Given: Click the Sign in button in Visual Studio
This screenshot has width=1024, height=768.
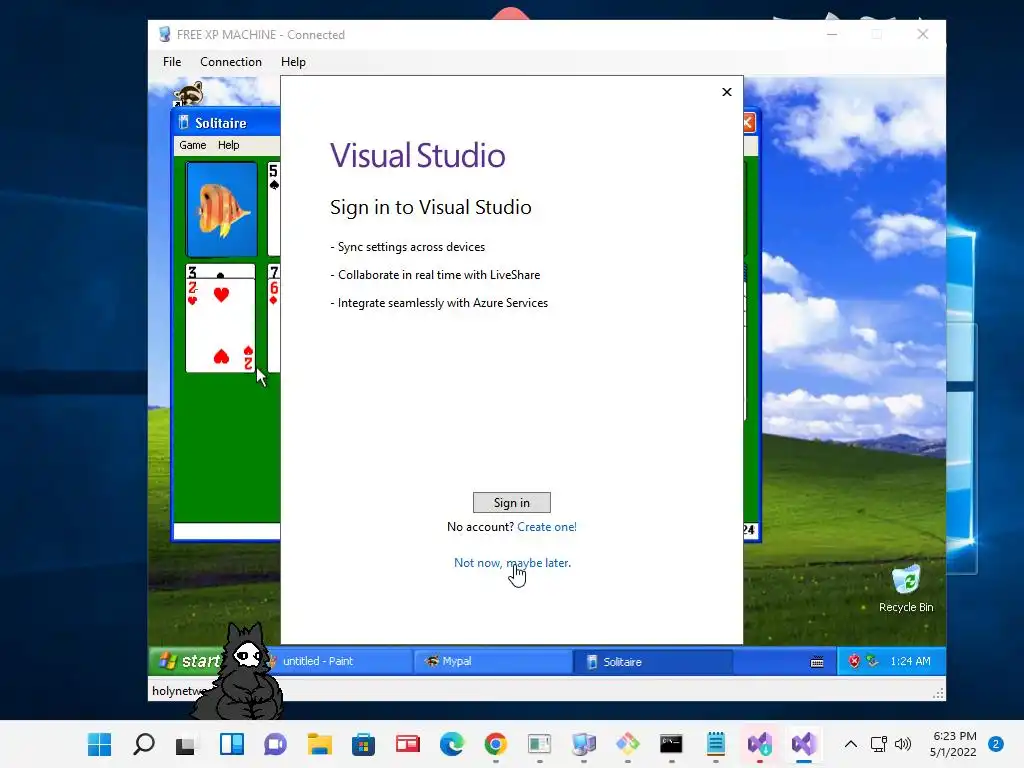Looking at the screenshot, I should pyautogui.click(x=511, y=502).
